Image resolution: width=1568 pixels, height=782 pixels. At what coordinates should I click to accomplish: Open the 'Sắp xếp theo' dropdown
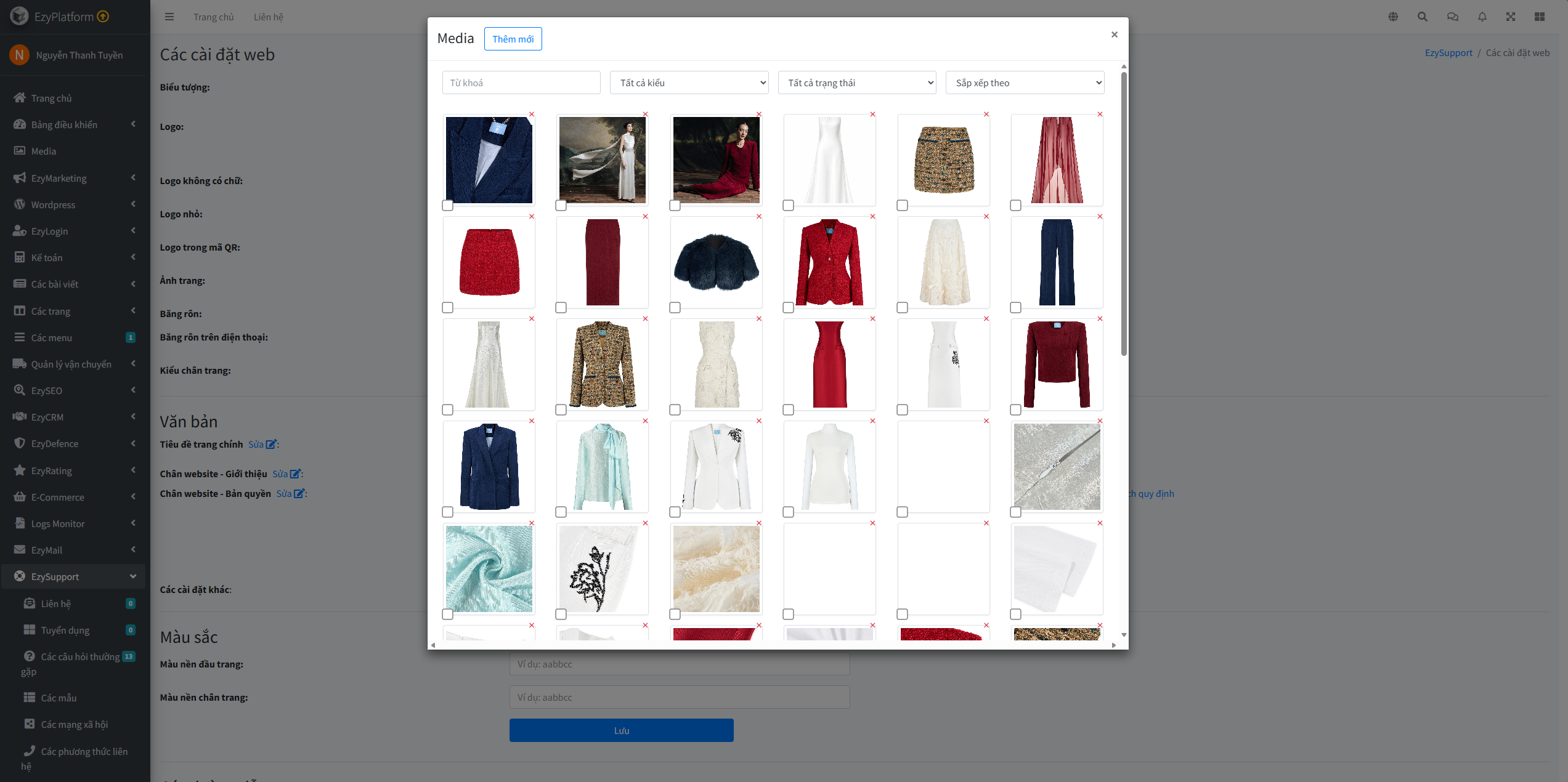(1025, 83)
